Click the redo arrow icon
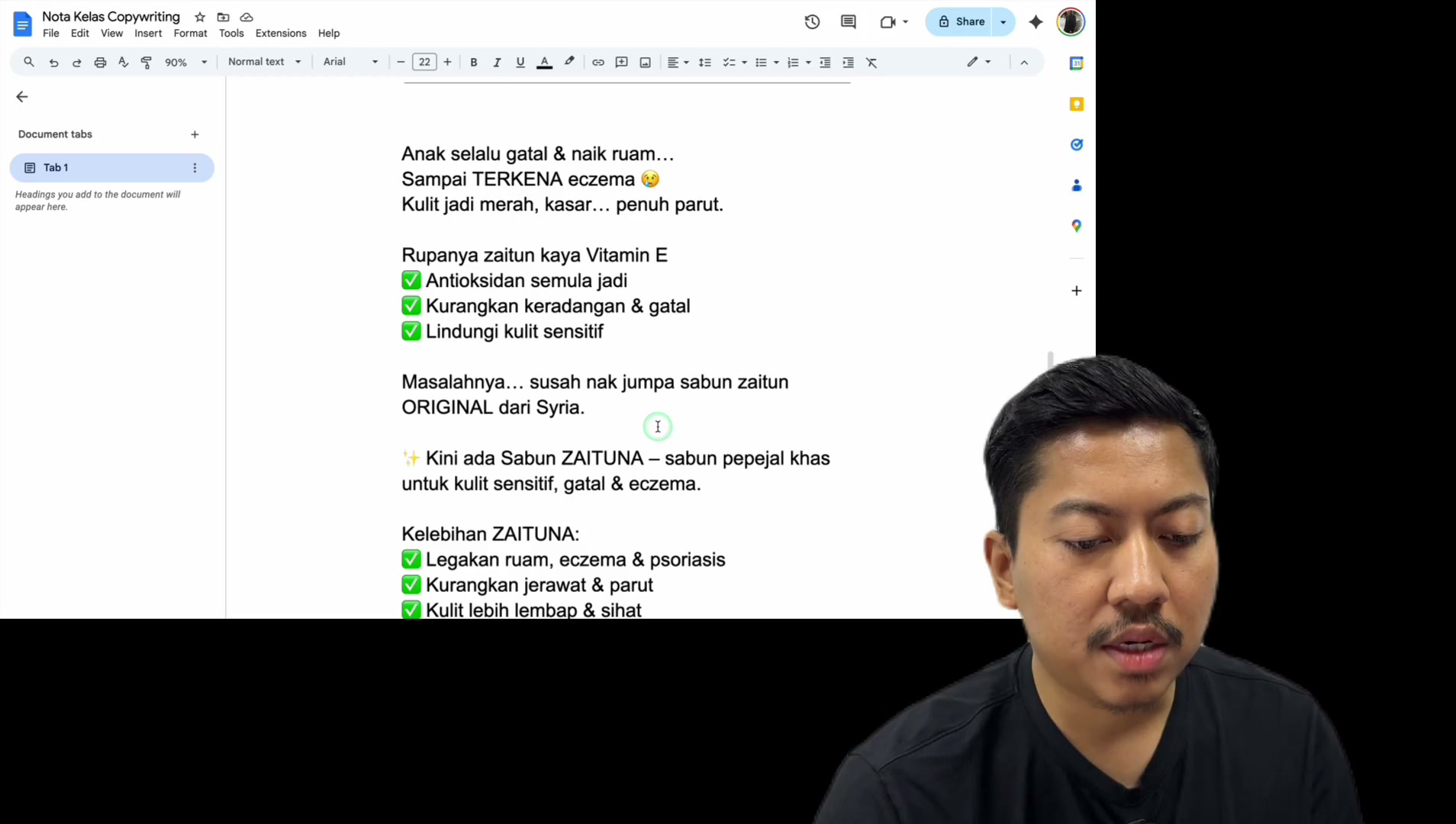Image resolution: width=1456 pixels, height=824 pixels. [76, 63]
